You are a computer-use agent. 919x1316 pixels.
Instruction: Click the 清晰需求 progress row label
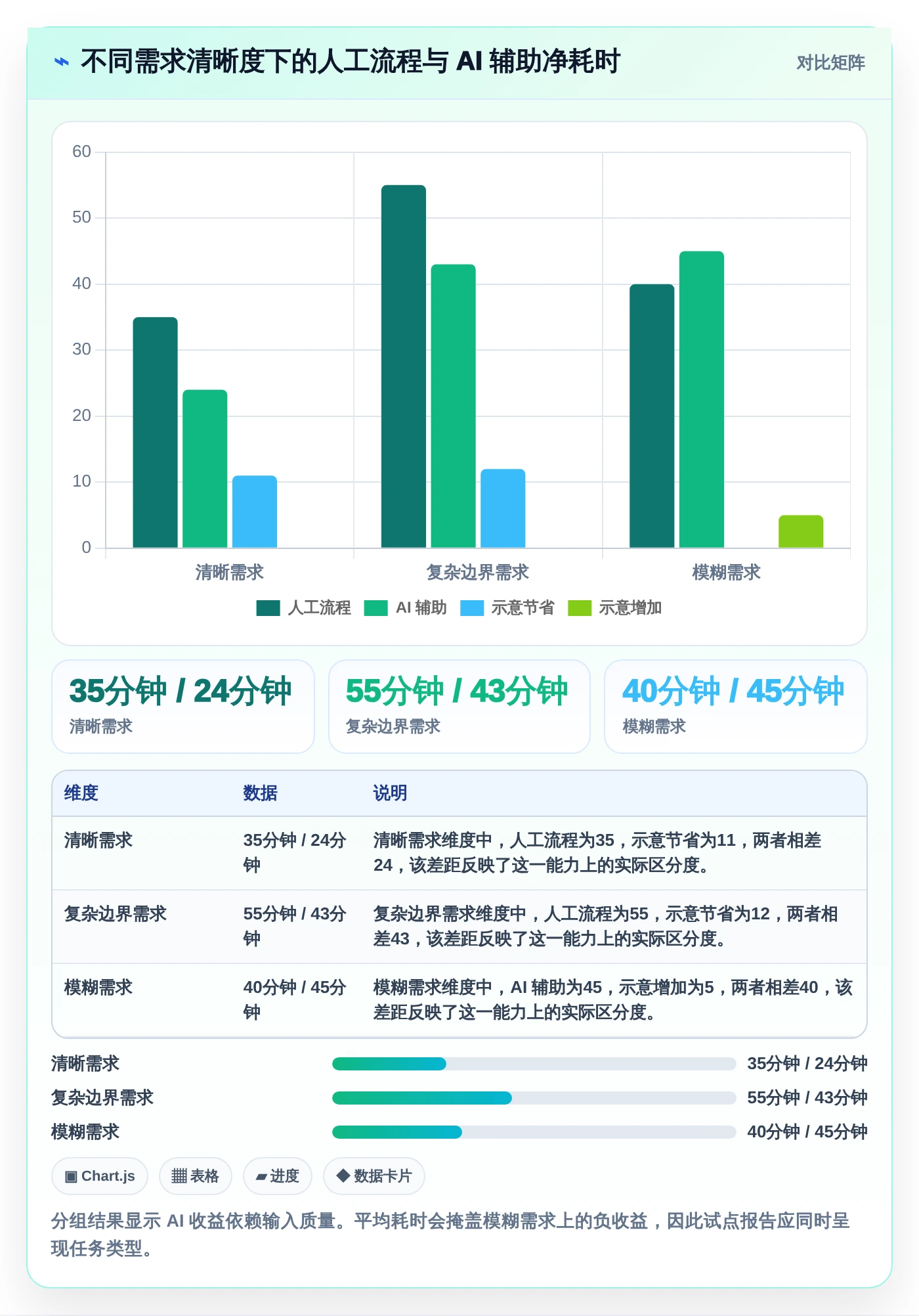[85, 1064]
